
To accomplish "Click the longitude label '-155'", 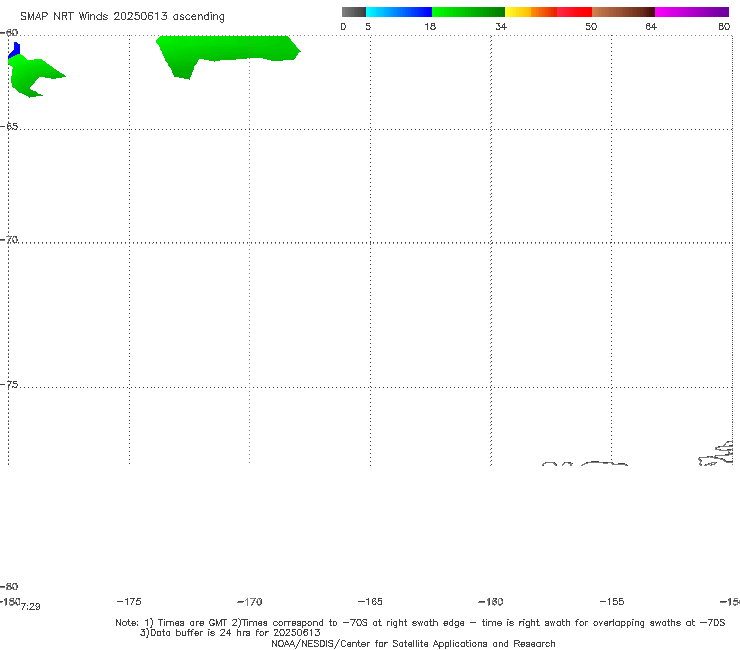I will 612,601.
